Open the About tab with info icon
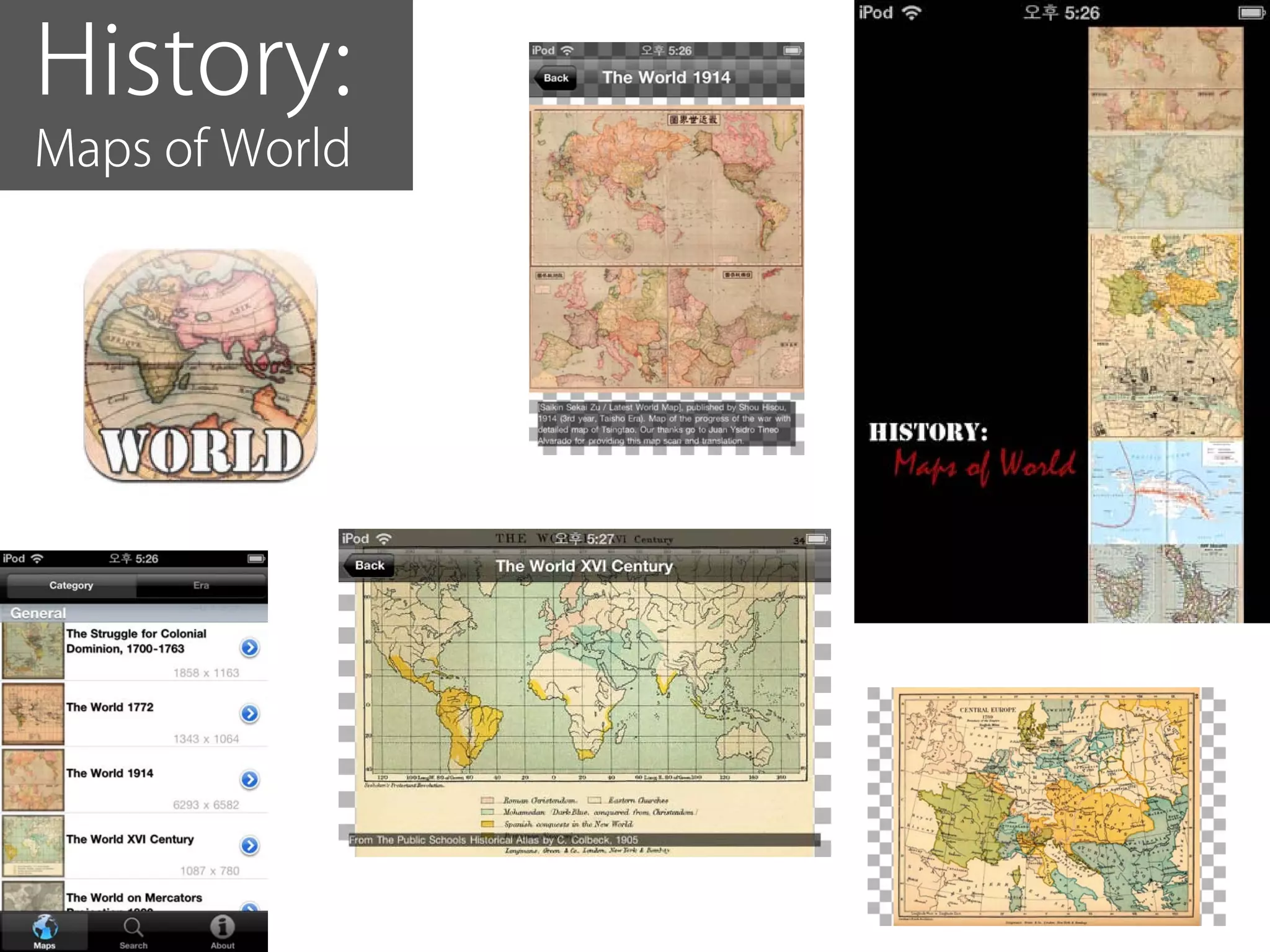The height and width of the screenshot is (952, 1270). [222, 932]
